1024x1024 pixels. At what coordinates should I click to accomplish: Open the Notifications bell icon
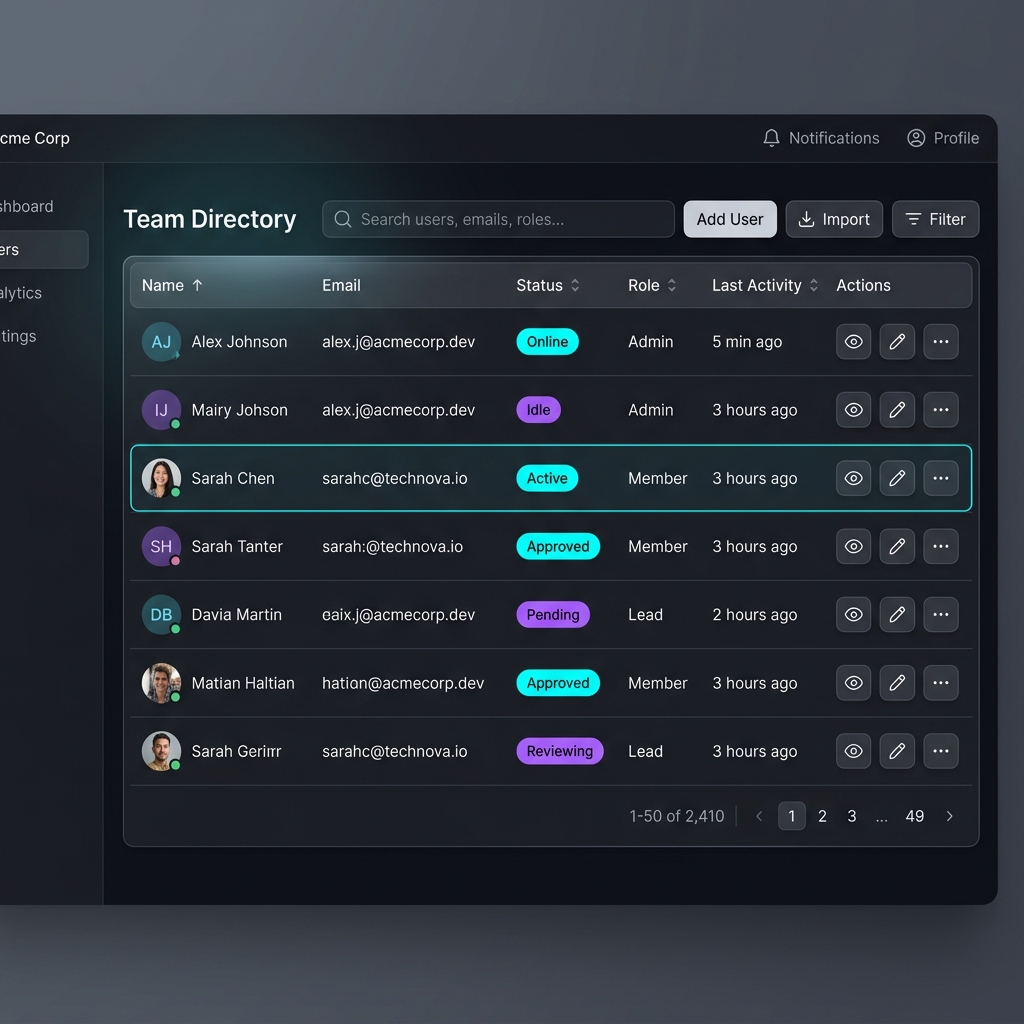[x=771, y=138]
